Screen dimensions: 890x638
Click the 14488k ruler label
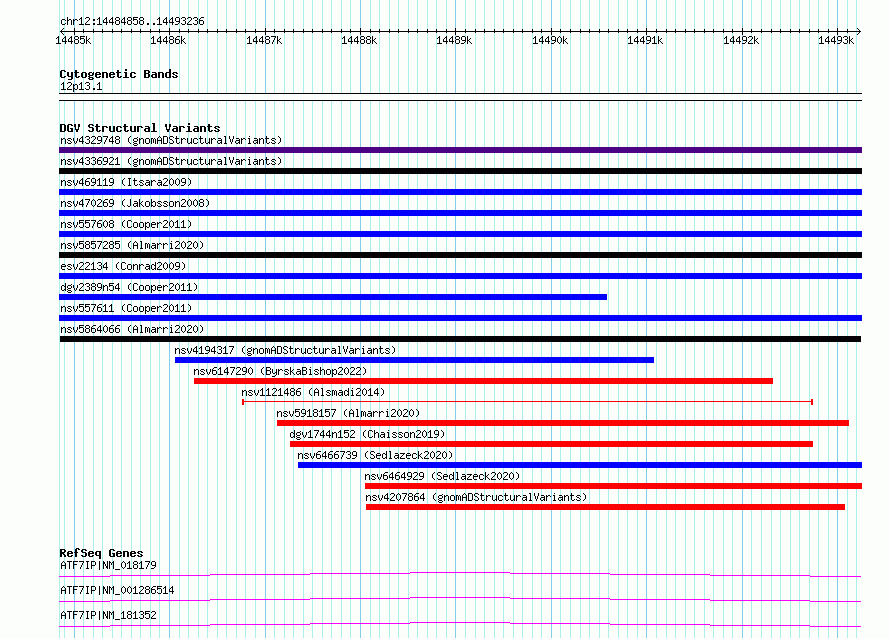pos(359,40)
